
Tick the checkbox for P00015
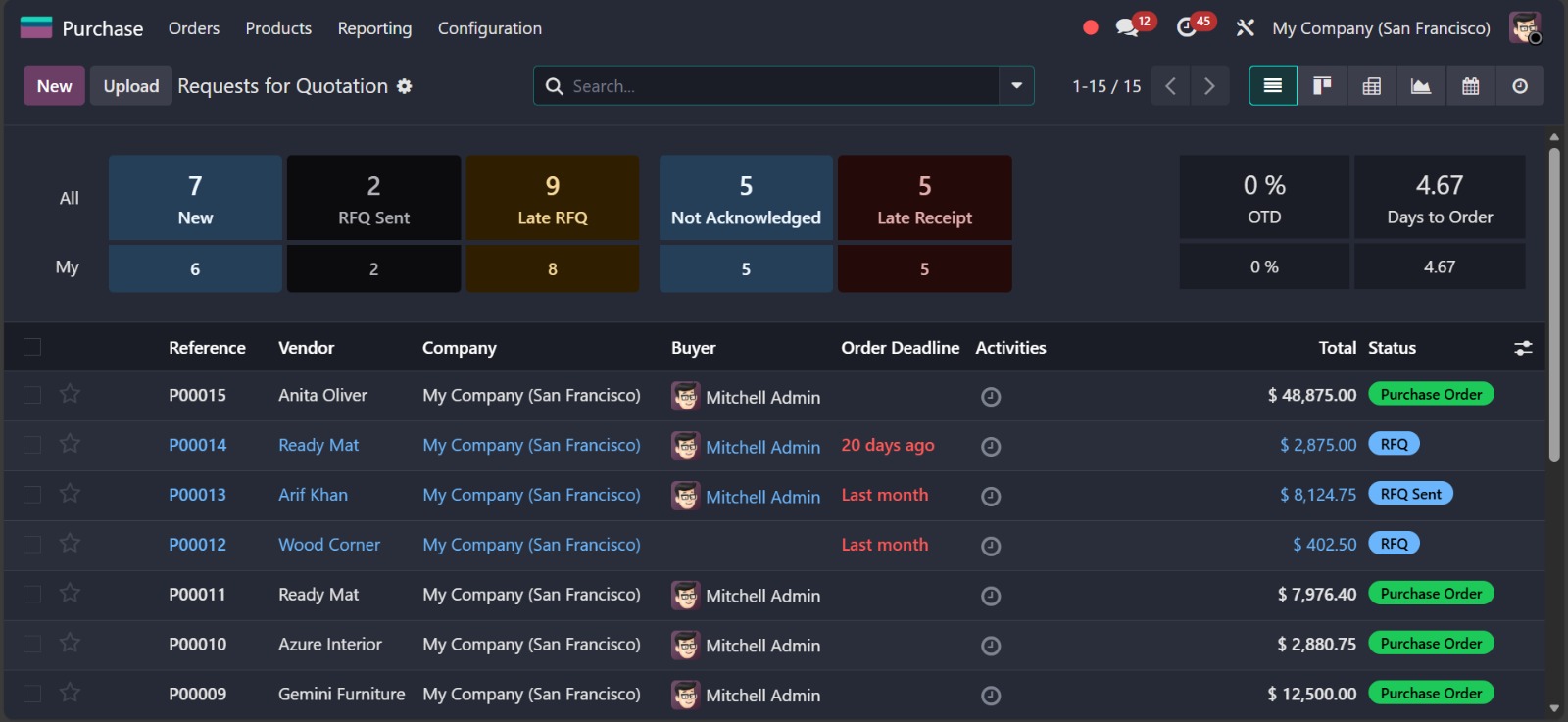click(x=32, y=395)
